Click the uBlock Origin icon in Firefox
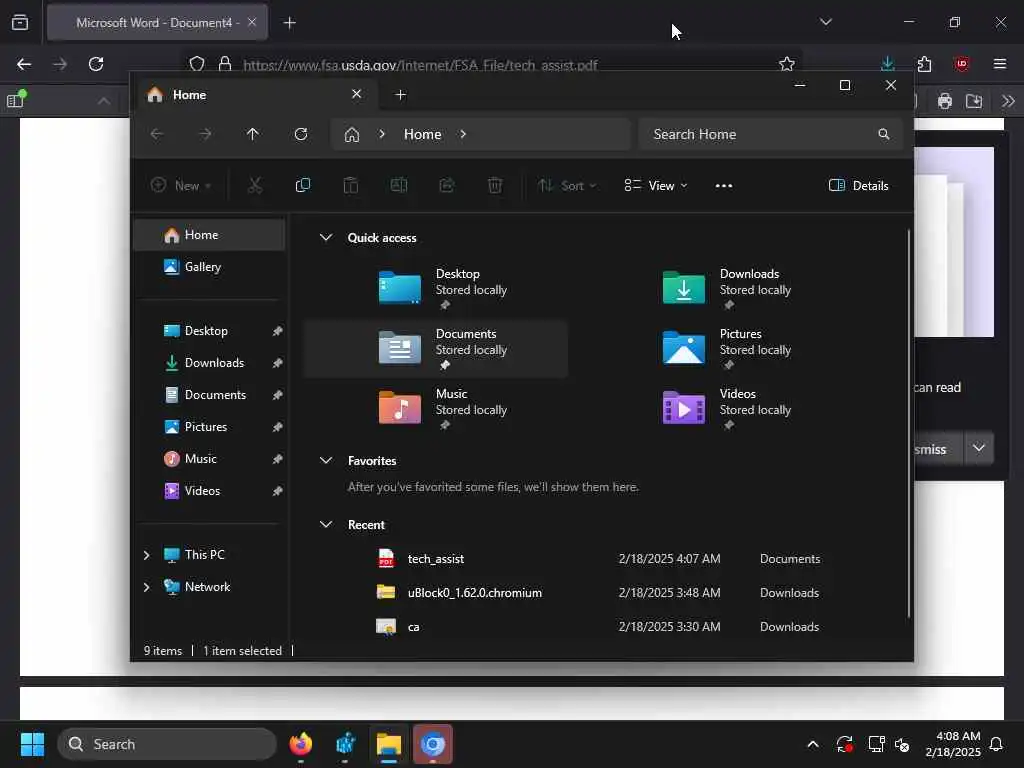 click(962, 64)
